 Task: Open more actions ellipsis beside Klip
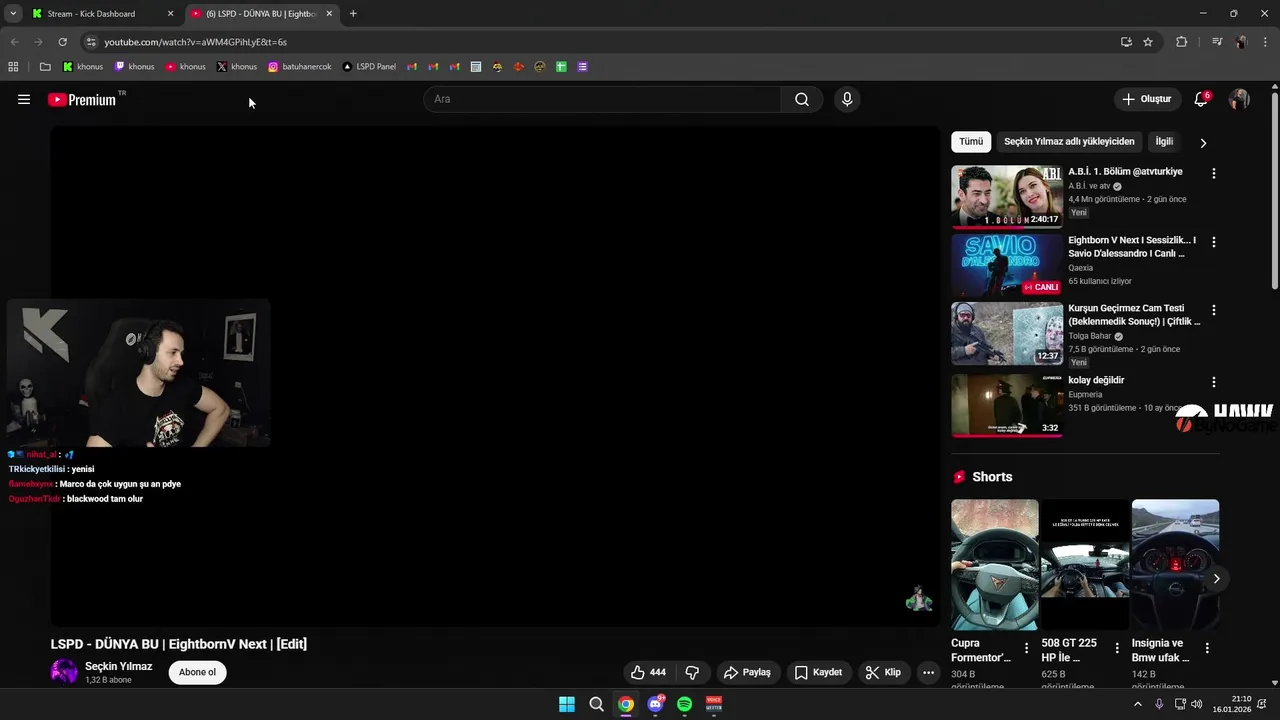click(x=928, y=672)
